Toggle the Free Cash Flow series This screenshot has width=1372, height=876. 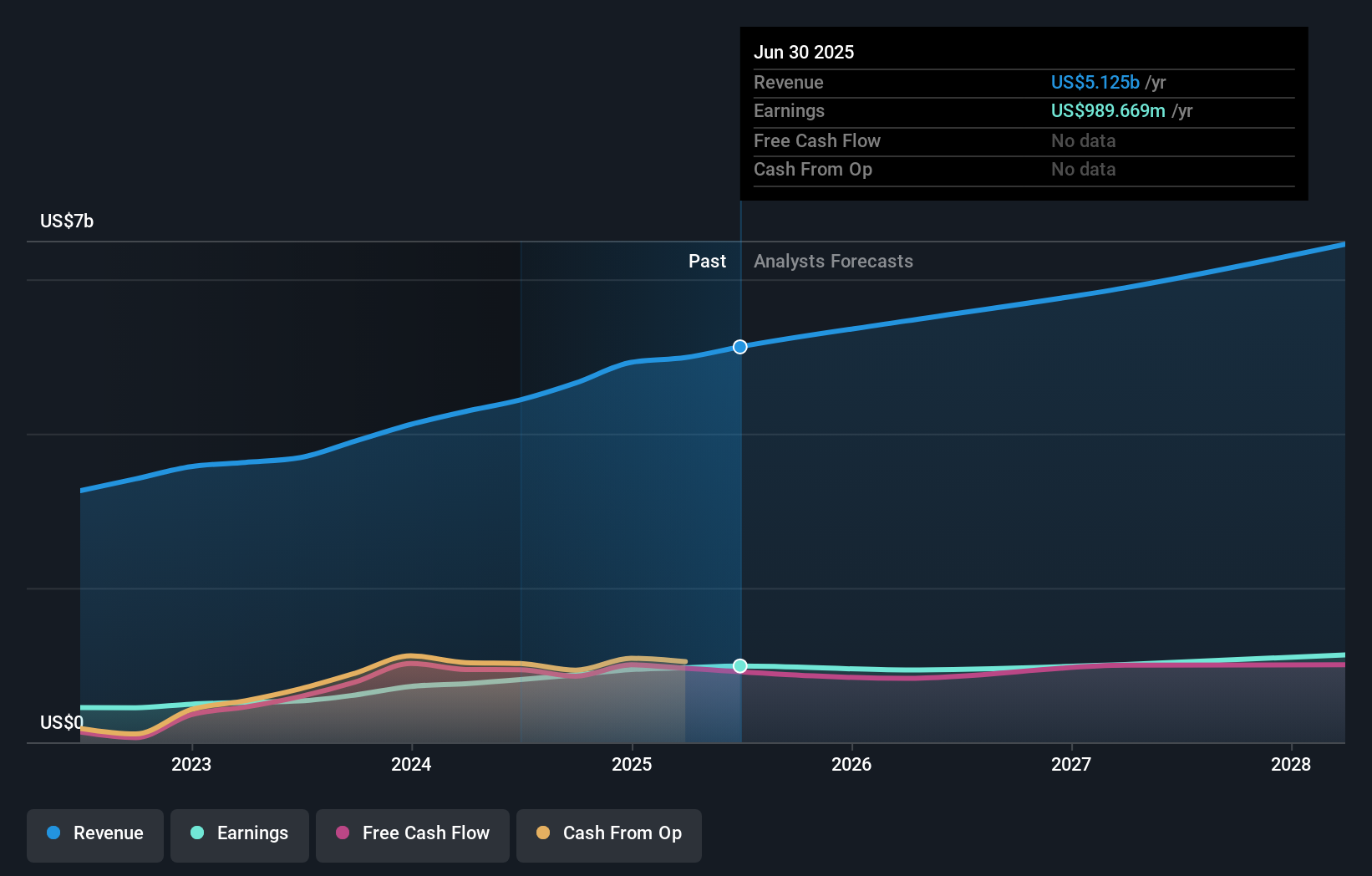tap(413, 834)
